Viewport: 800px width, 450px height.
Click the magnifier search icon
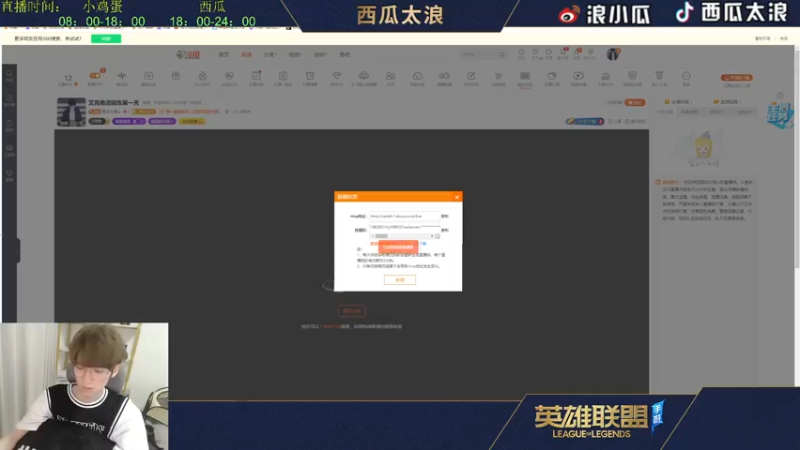tap(503, 54)
